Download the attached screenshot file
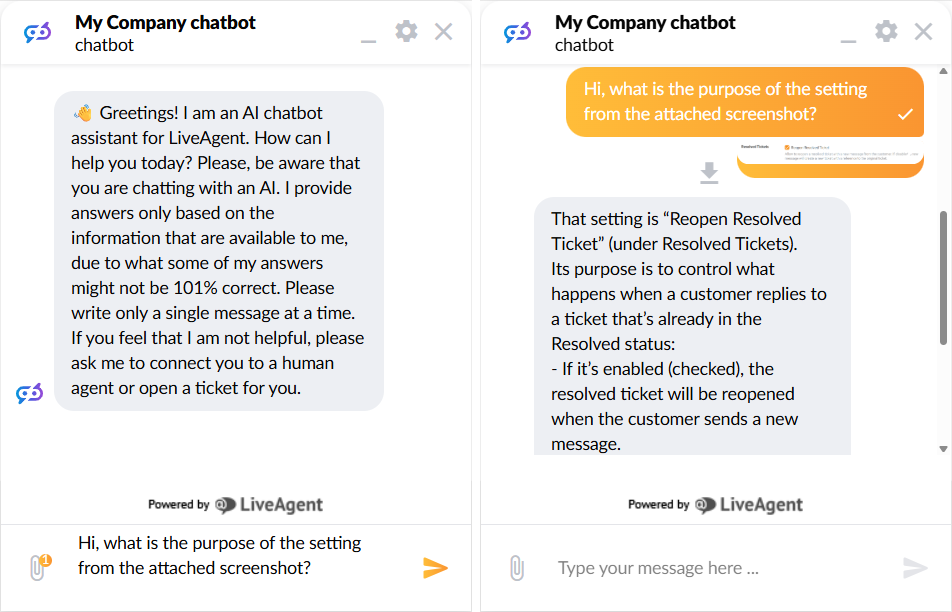The image size is (952, 612). coord(709,173)
